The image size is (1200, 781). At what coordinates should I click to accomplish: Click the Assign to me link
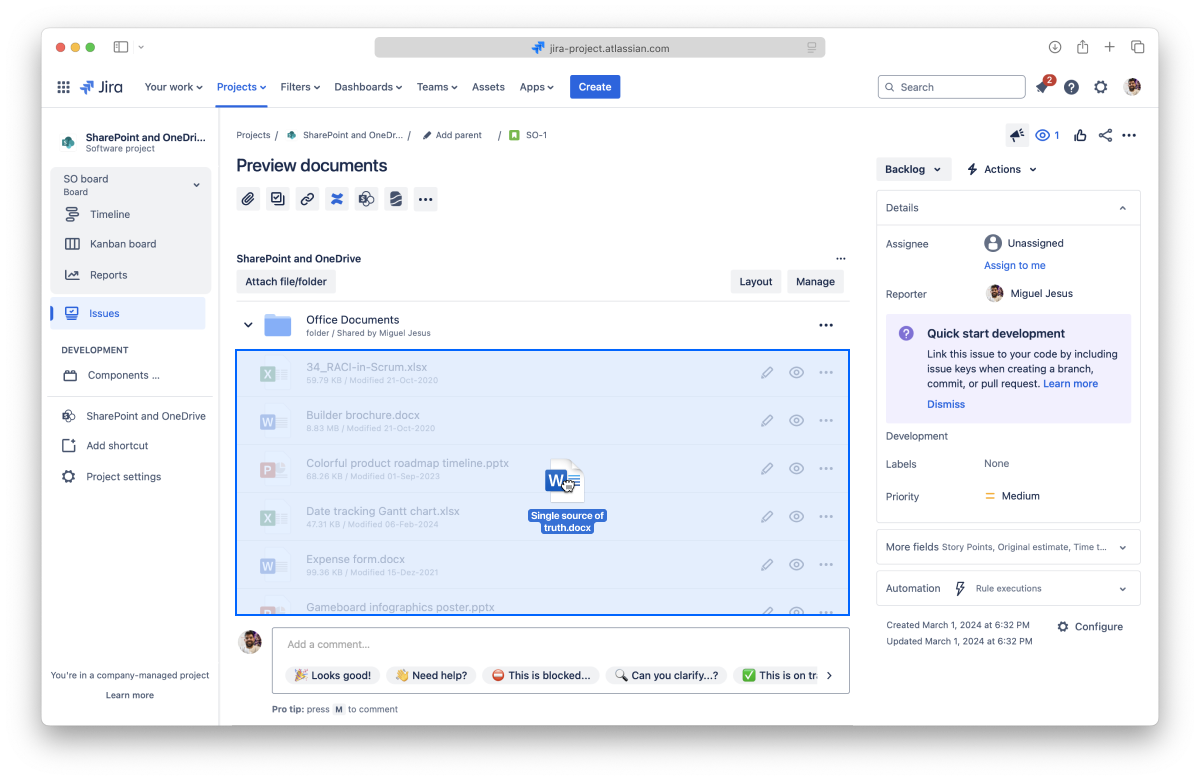pyautogui.click(x=1014, y=266)
